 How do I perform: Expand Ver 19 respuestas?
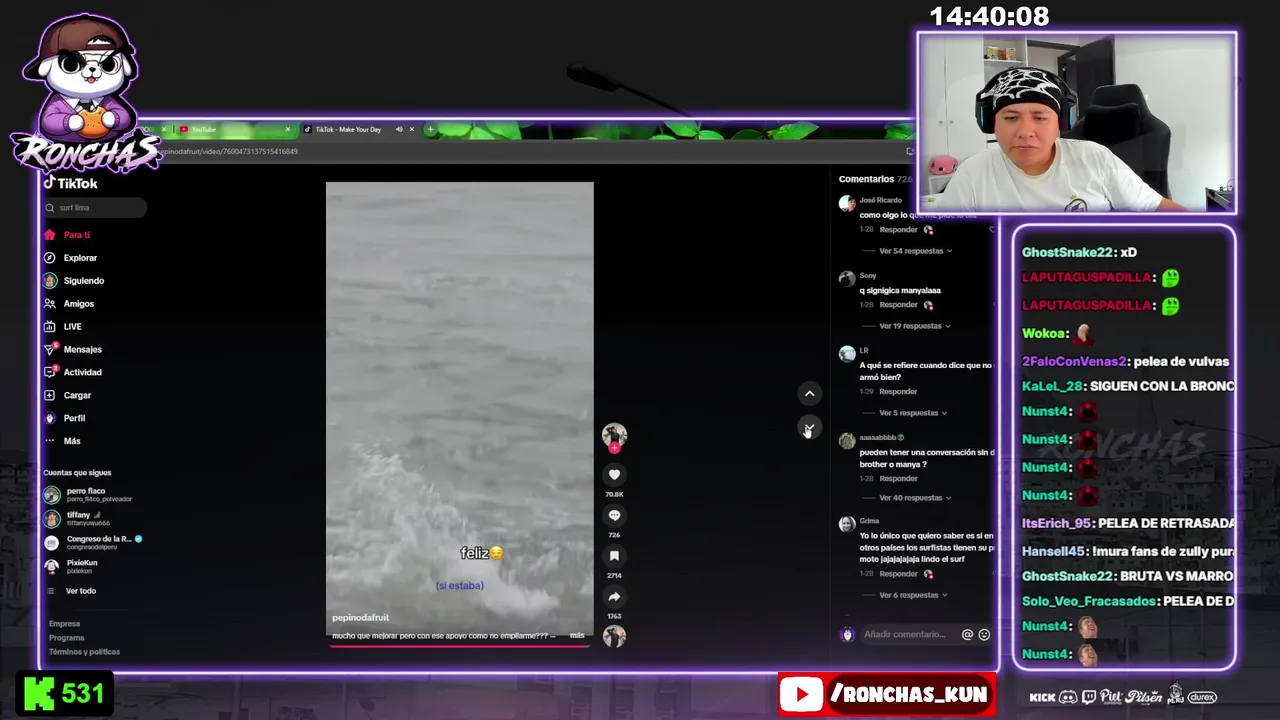[915, 326]
